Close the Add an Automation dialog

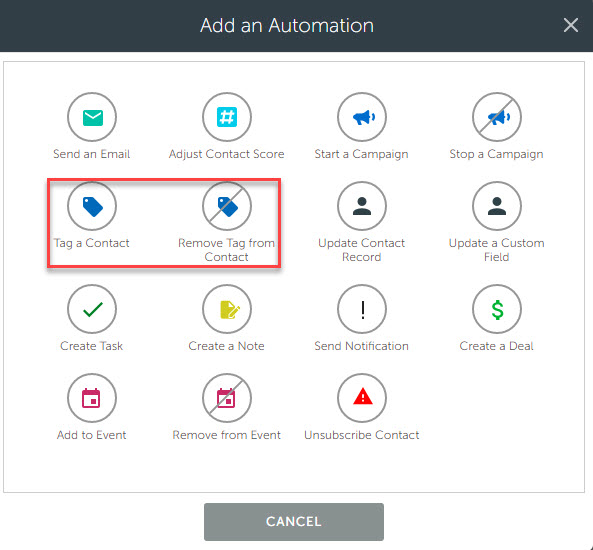pyautogui.click(x=570, y=25)
